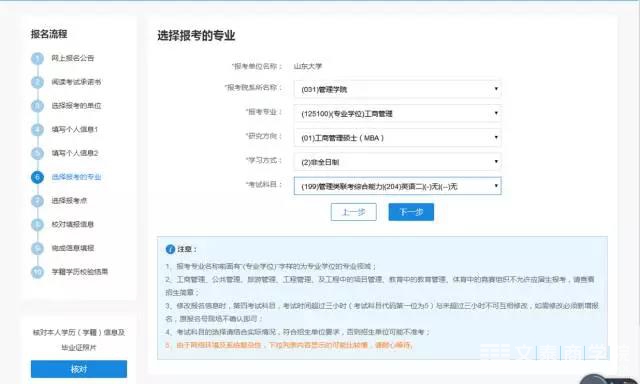This screenshot has height=384, width=640.
Task: Open the 报考专业 dropdown showing (125100)工商管理
Action: pyautogui.click(x=398, y=113)
